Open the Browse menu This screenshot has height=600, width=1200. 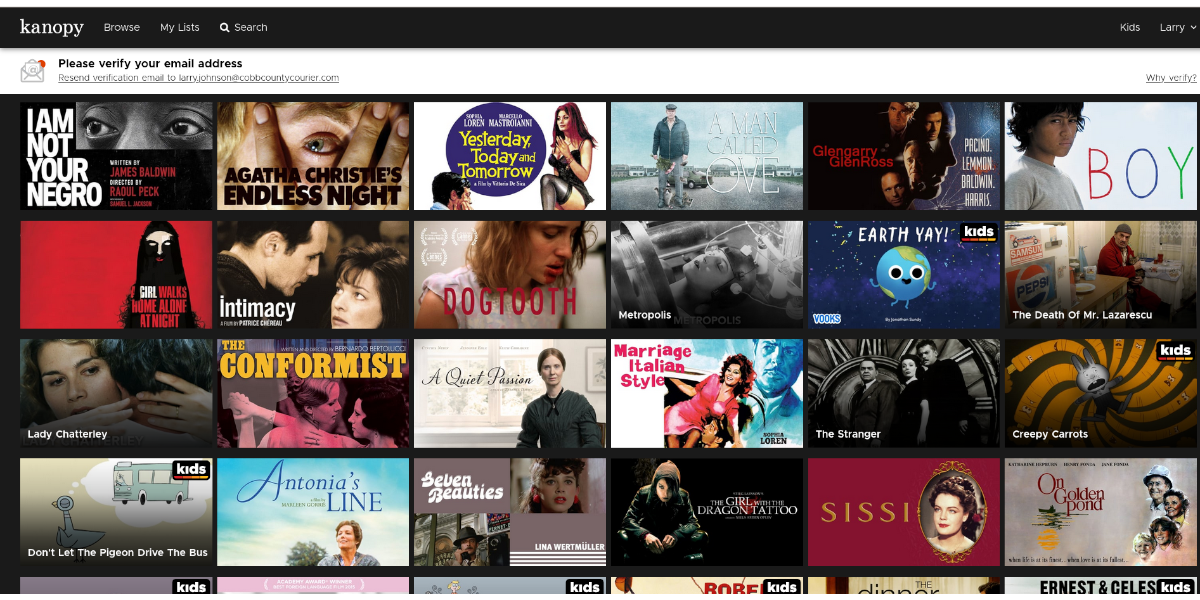(x=122, y=27)
